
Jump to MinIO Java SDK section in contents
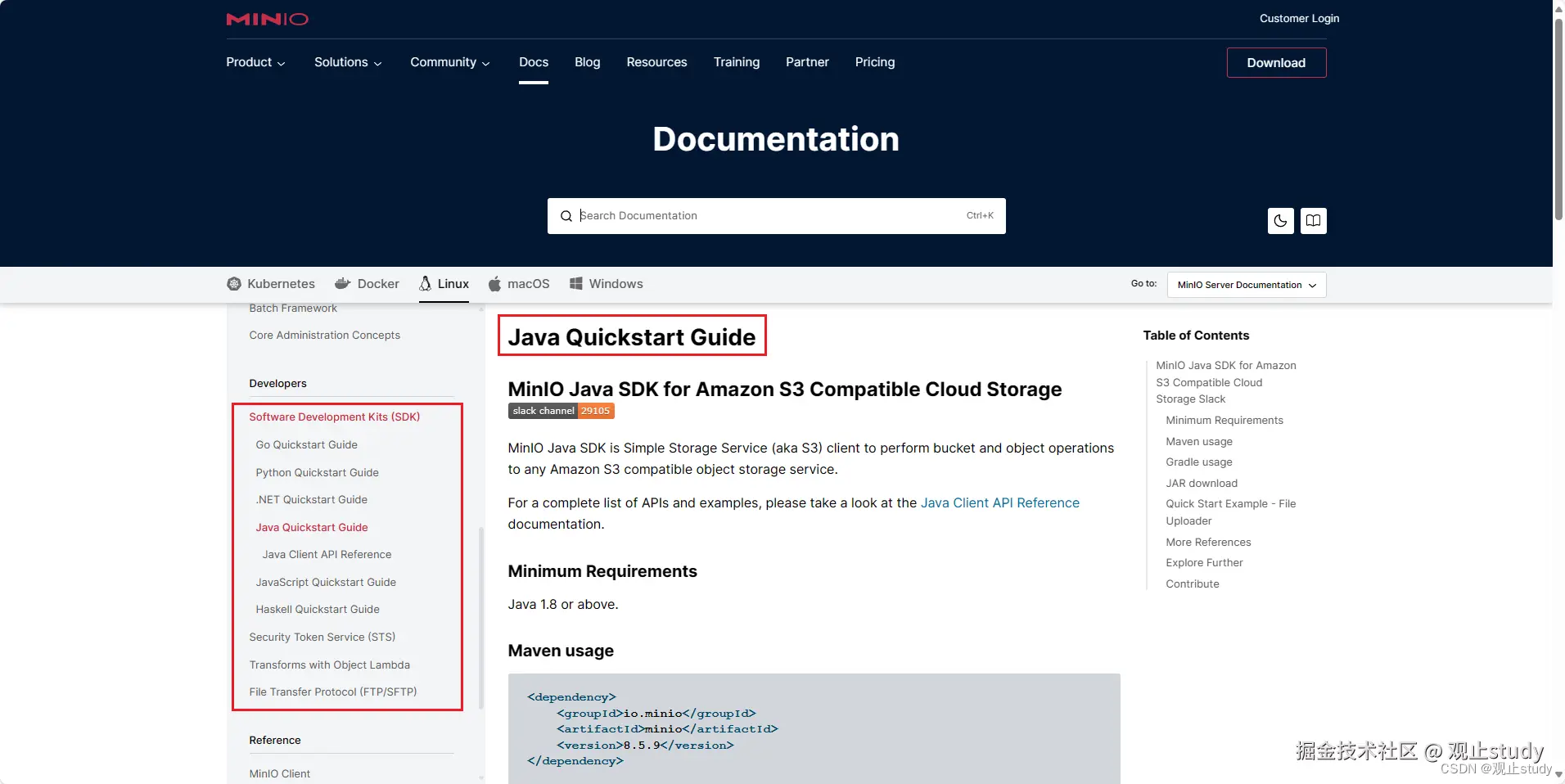(1225, 382)
